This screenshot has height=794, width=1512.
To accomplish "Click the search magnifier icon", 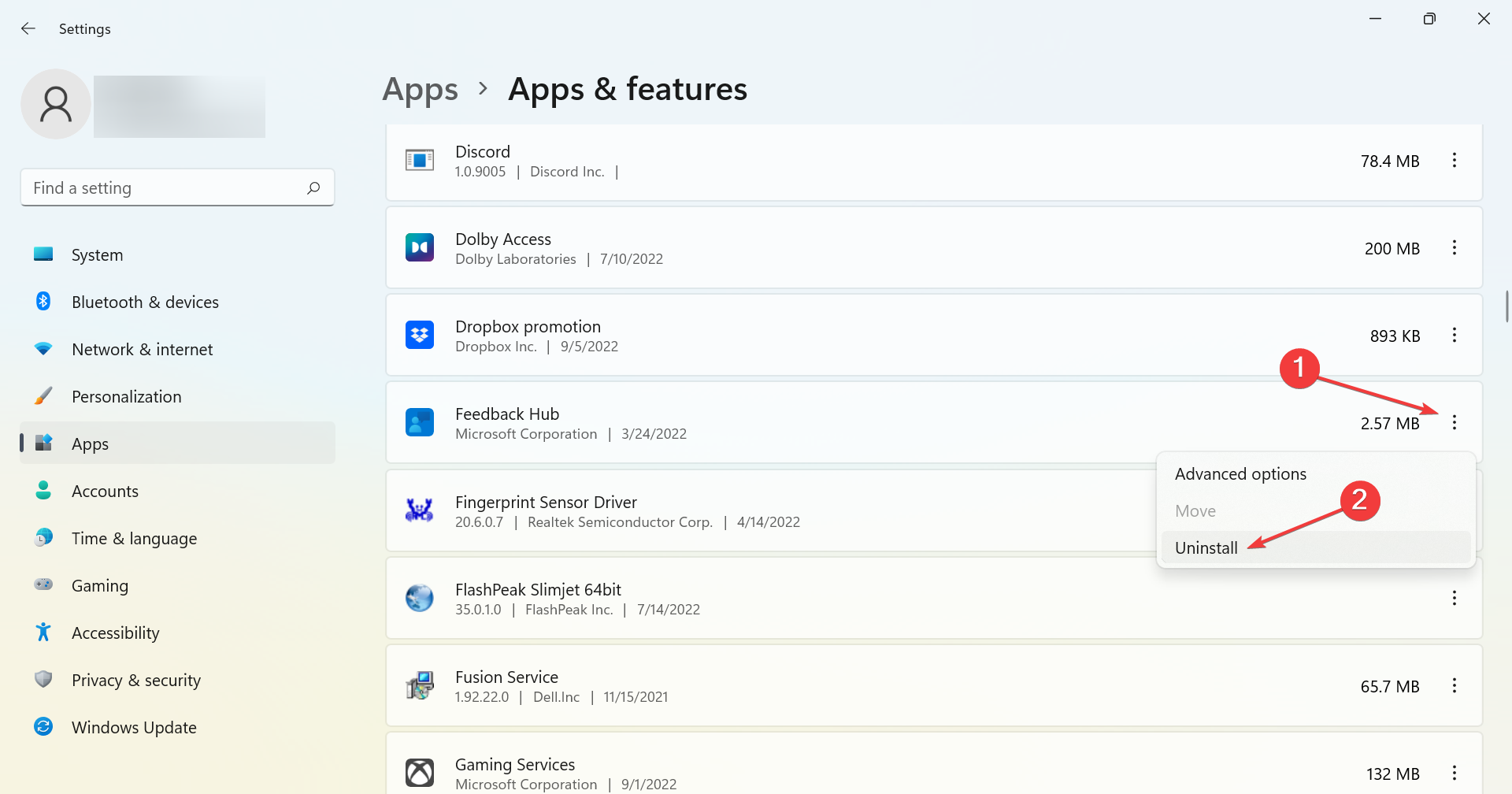I will tap(313, 187).
